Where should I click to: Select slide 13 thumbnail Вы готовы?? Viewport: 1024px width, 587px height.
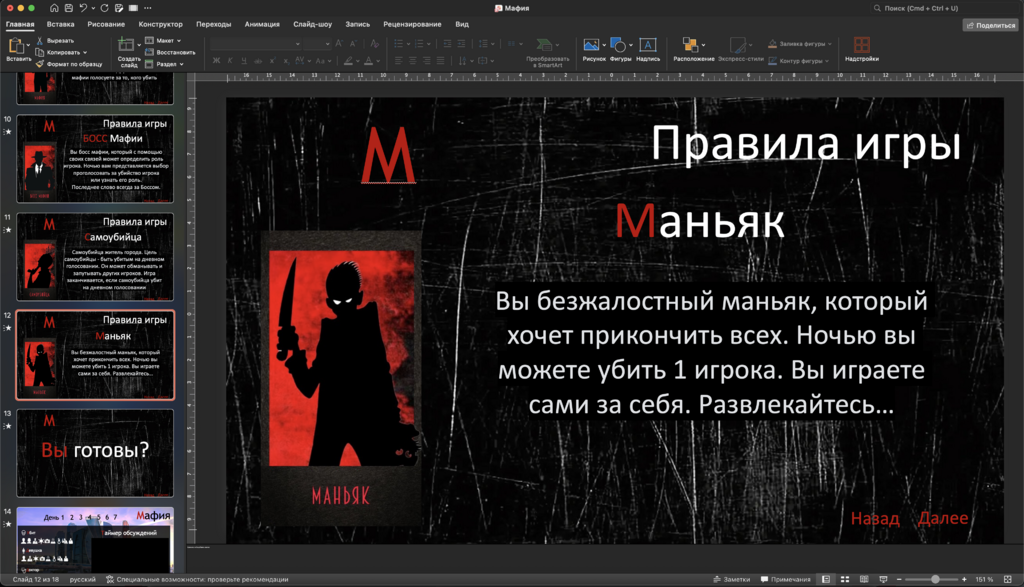pyautogui.click(x=95, y=453)
